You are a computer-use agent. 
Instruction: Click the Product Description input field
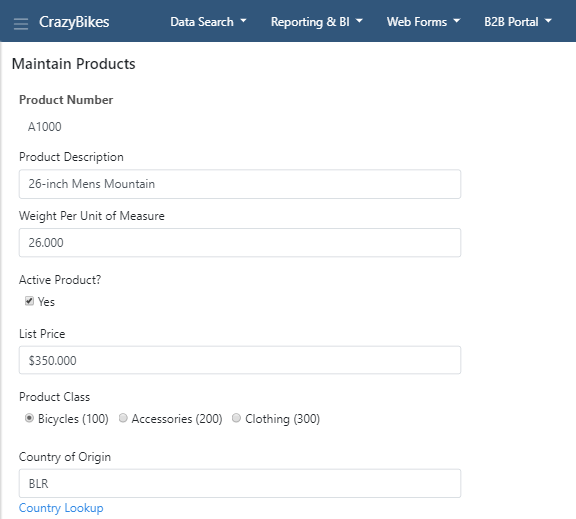(x=240, y=184)
